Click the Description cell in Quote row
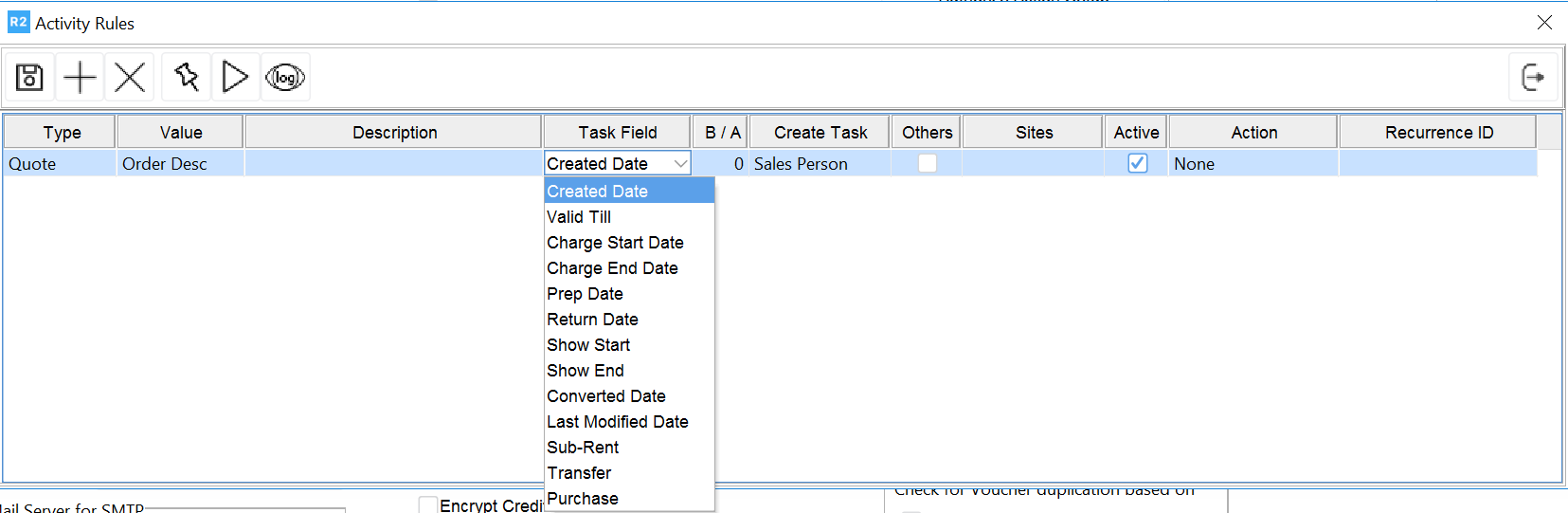 tap(394, 164)
